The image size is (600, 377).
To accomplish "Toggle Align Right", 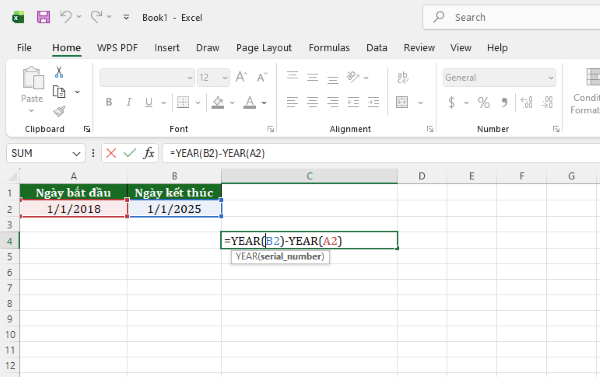I will pos(333,102).
